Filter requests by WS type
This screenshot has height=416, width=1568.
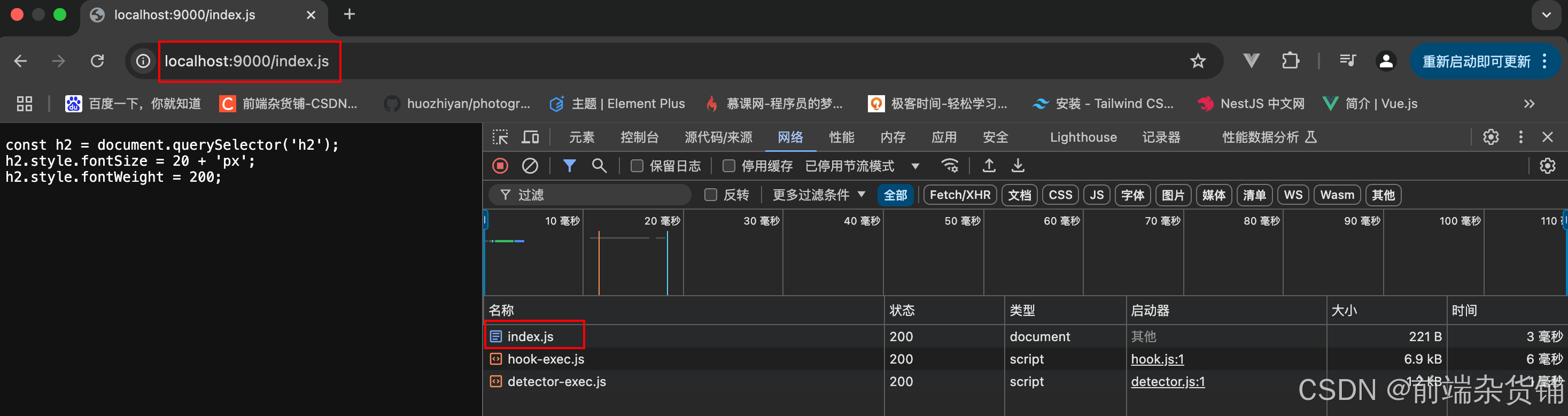pos(1293,195)
